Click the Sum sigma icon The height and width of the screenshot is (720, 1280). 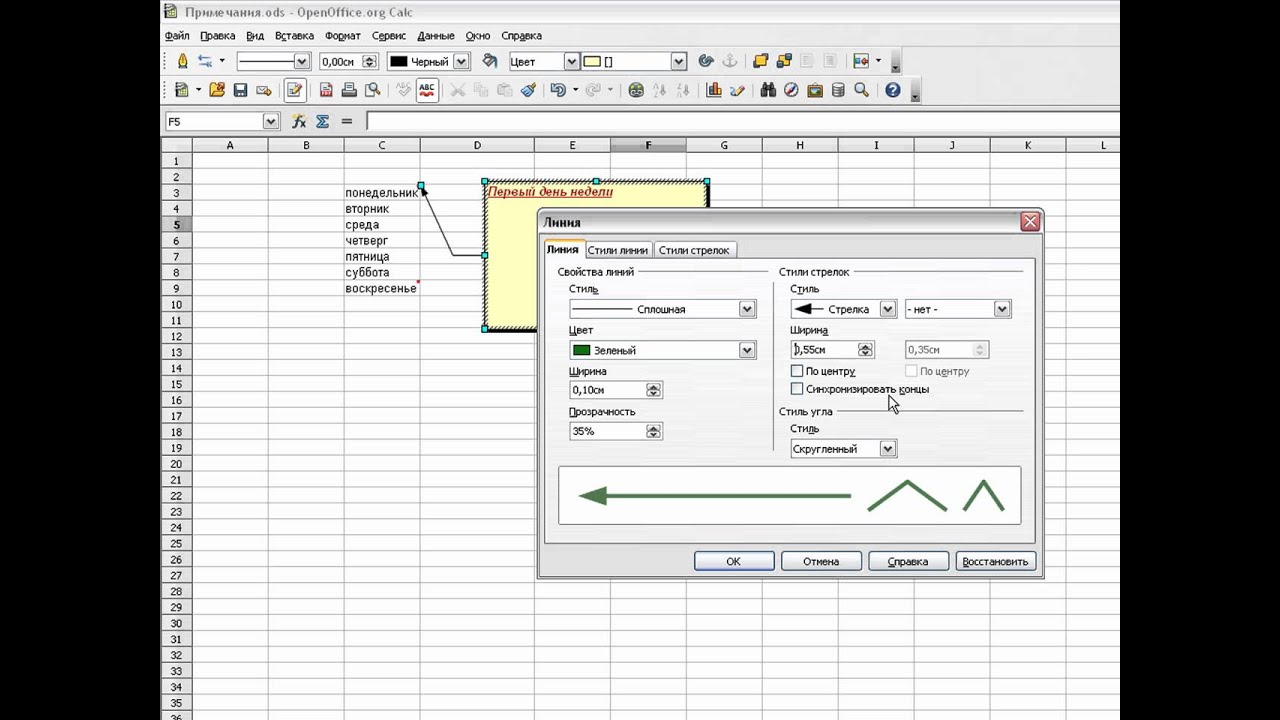pos(322,121)
